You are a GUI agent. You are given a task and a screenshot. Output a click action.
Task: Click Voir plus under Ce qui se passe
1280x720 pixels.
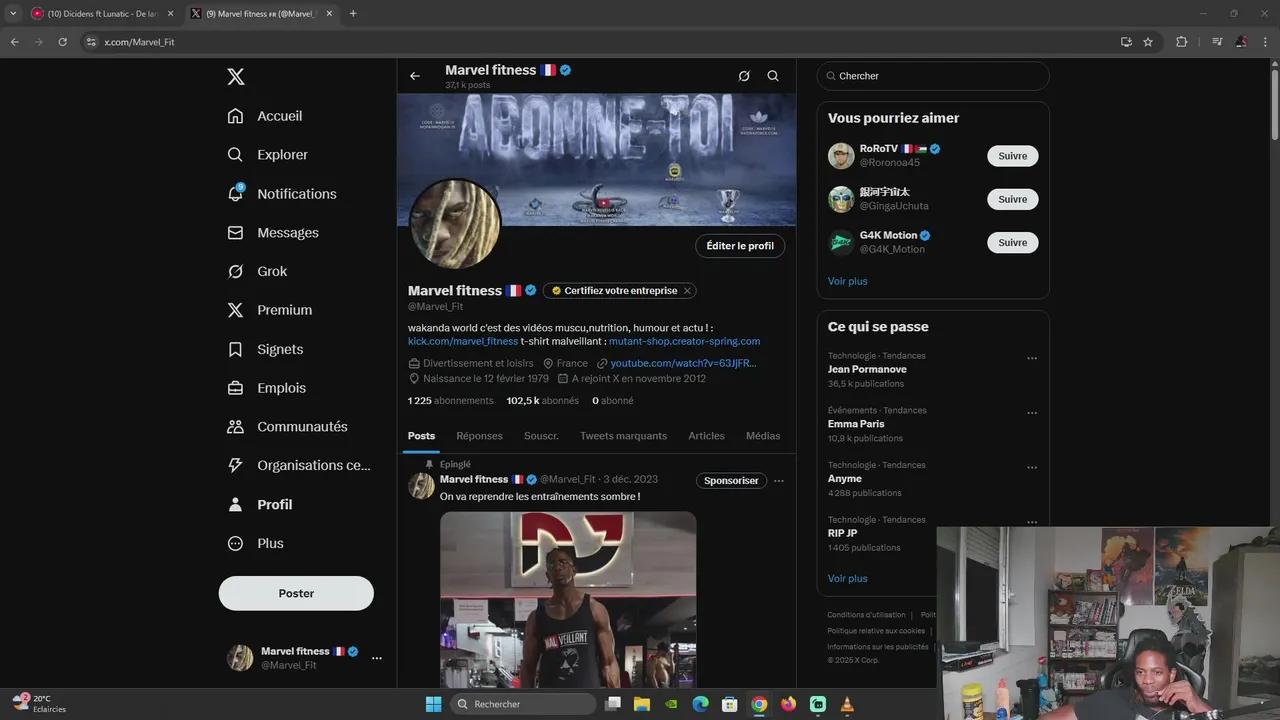(x=848, y=578)
